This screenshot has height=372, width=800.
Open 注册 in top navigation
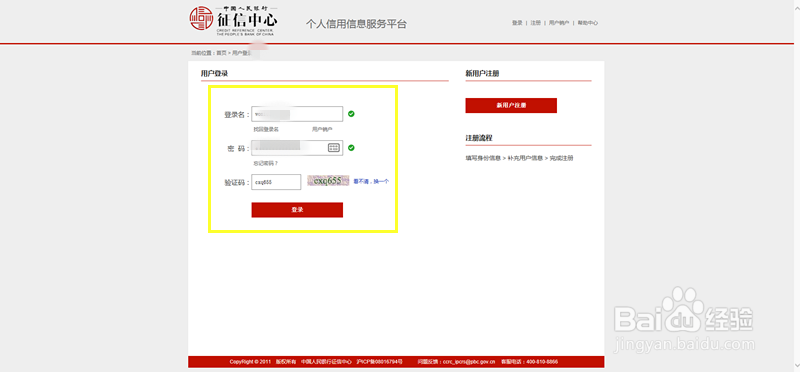pos(535,23)
